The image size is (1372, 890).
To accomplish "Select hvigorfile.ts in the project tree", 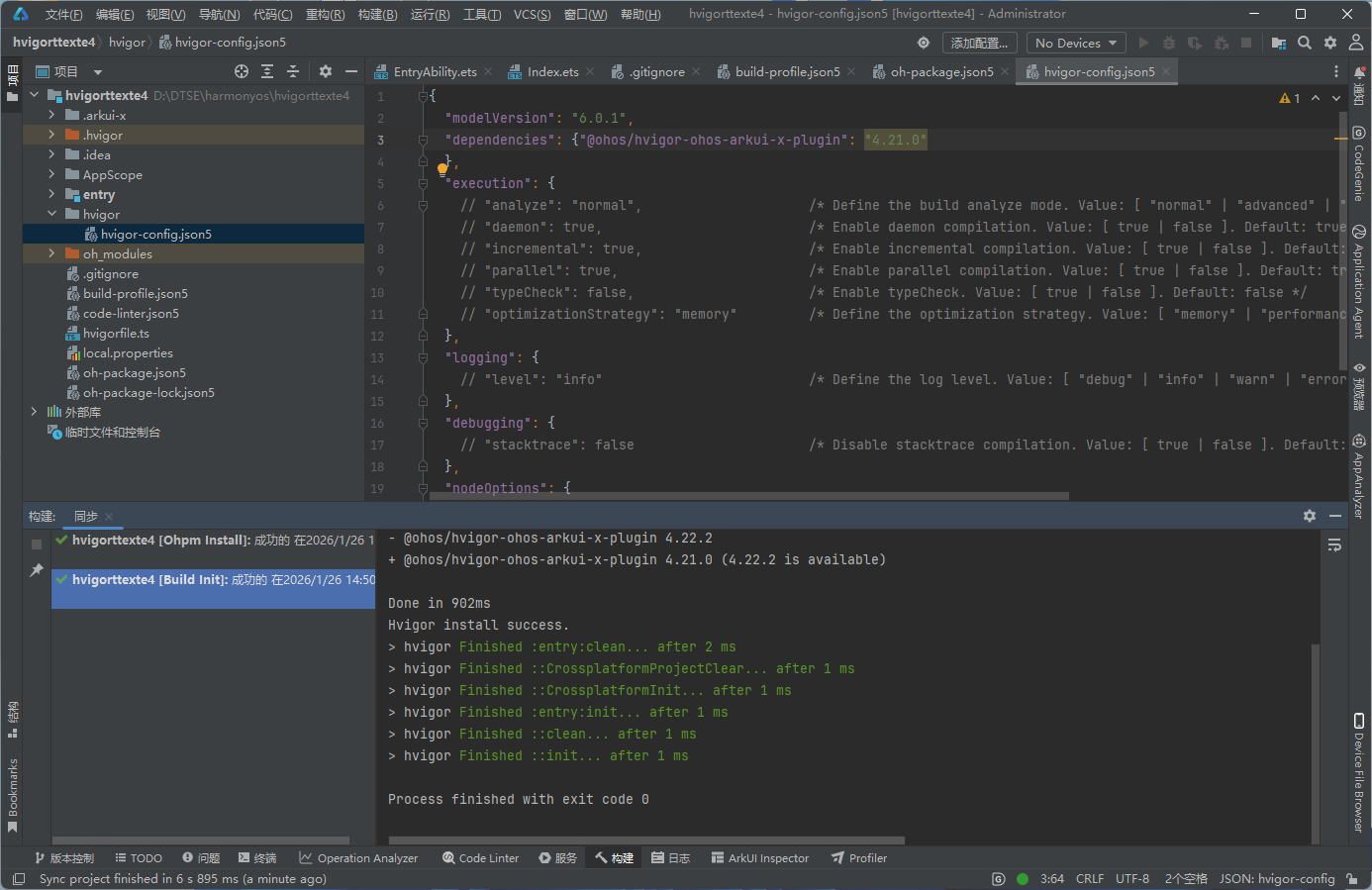I will (x=116, y=334).
